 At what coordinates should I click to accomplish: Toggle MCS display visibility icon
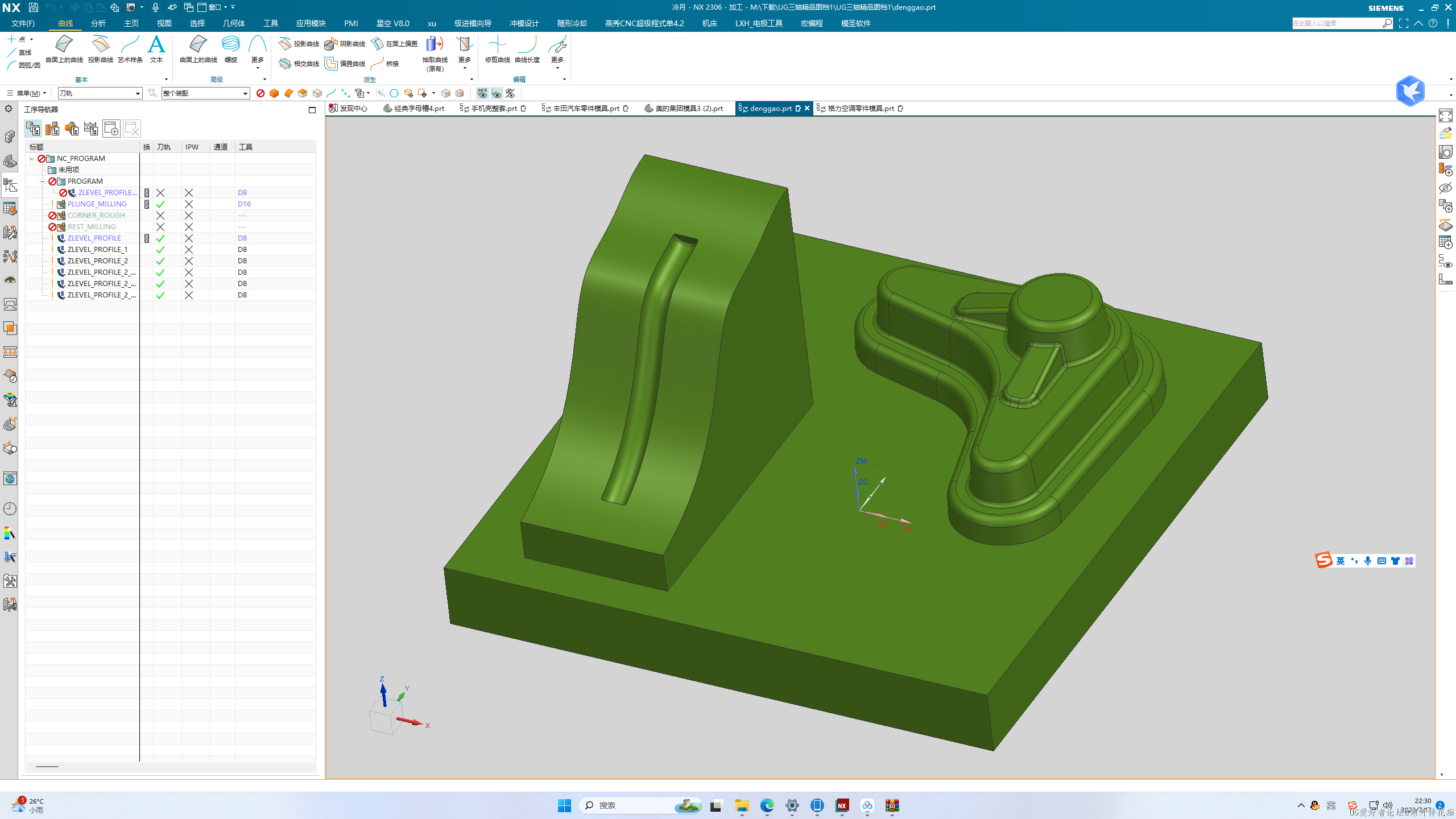[x=482, y=93]
